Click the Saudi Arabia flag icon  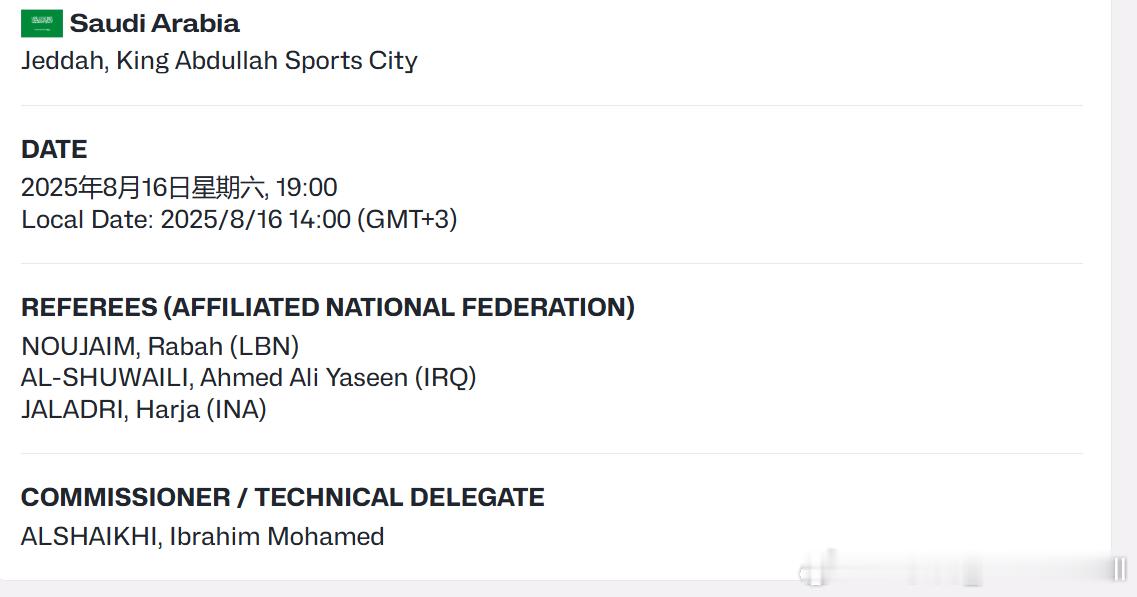click(x=41, y=23)
